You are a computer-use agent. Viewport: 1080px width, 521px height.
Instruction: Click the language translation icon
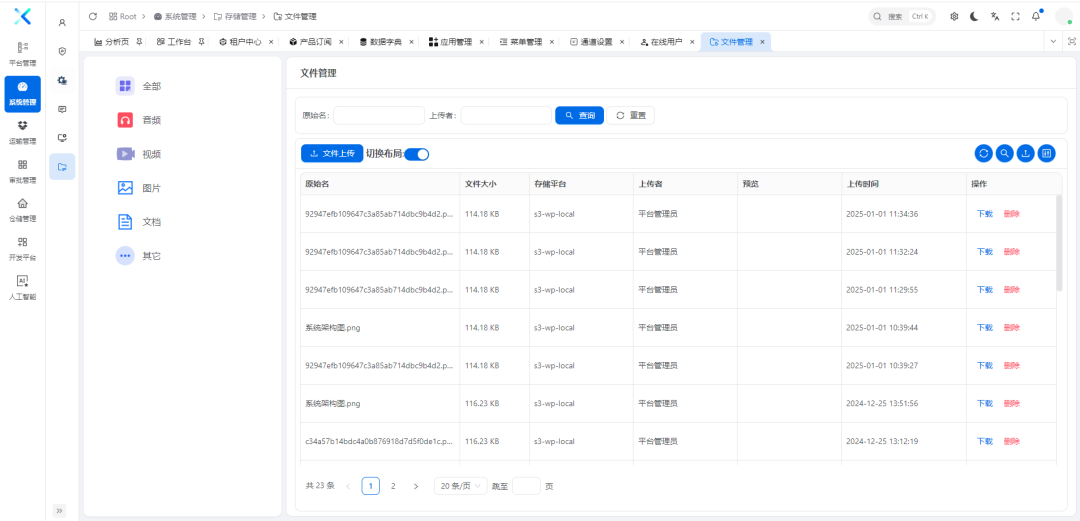995,16
